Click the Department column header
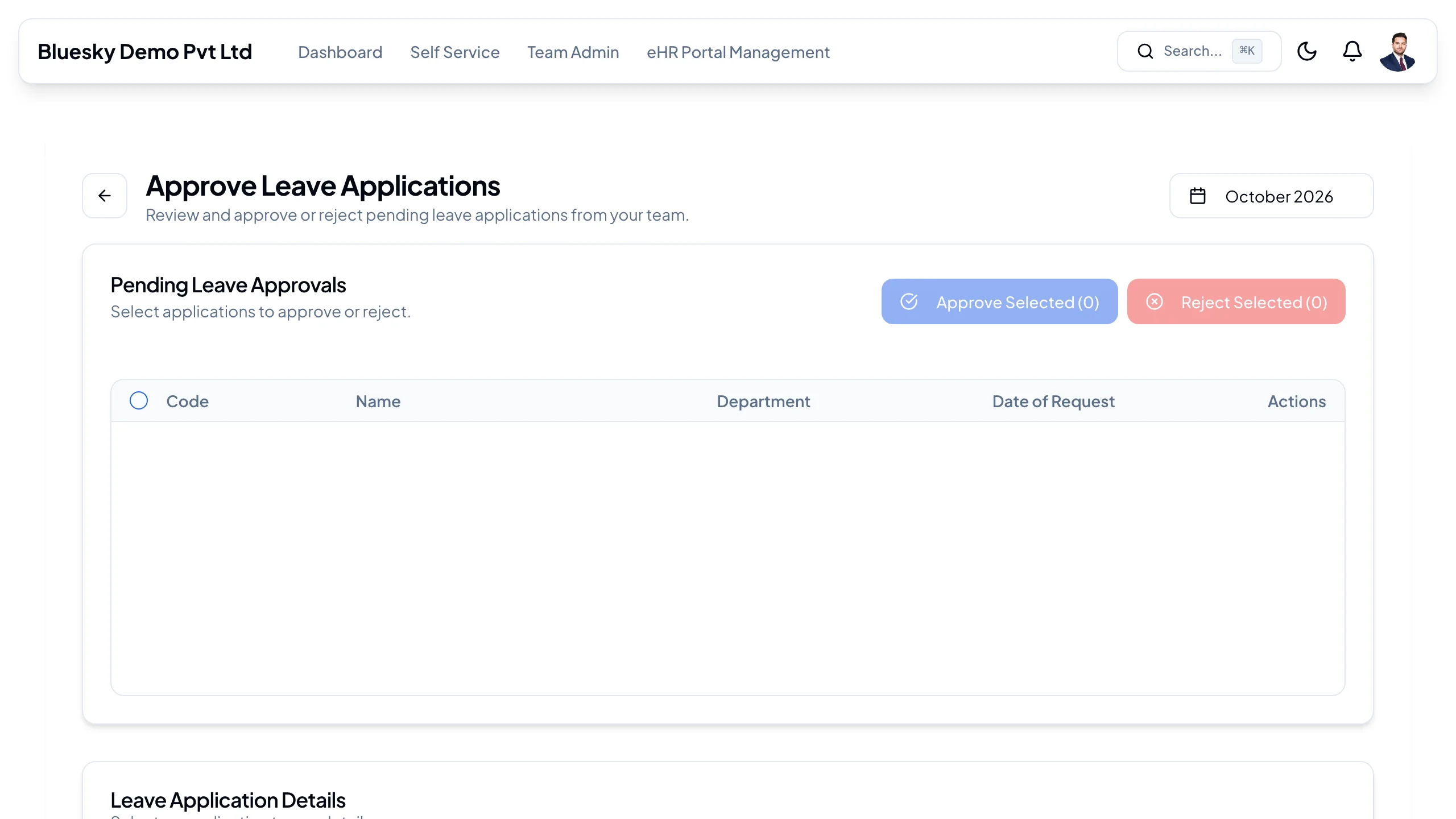The width and height of the screenshot is (1456, 819). point(763,402)
